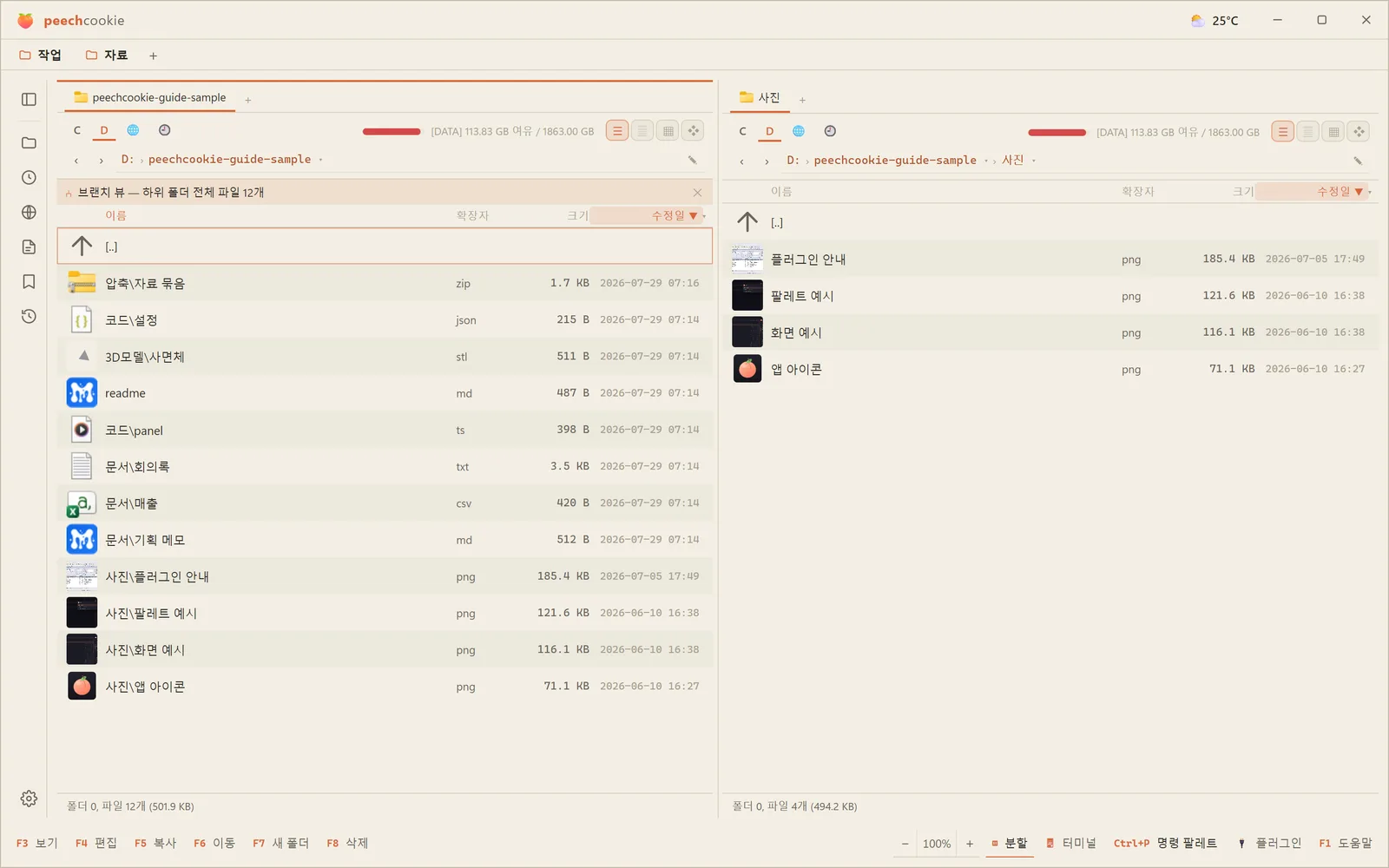Click F7 새 폴더 button
Screen dimensions: 1389x868
(x=280, y=843)
